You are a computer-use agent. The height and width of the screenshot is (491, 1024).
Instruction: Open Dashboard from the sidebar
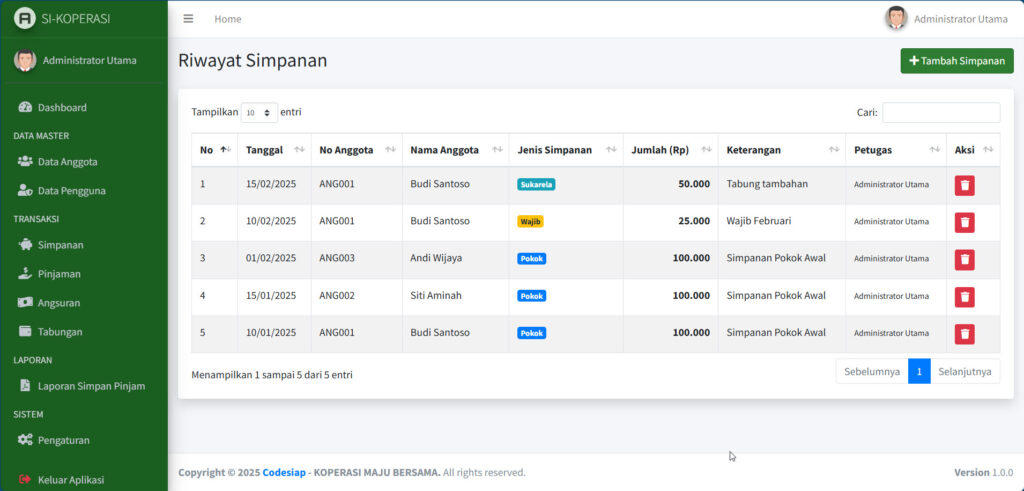pyautogui.click(x=62, y=107)
